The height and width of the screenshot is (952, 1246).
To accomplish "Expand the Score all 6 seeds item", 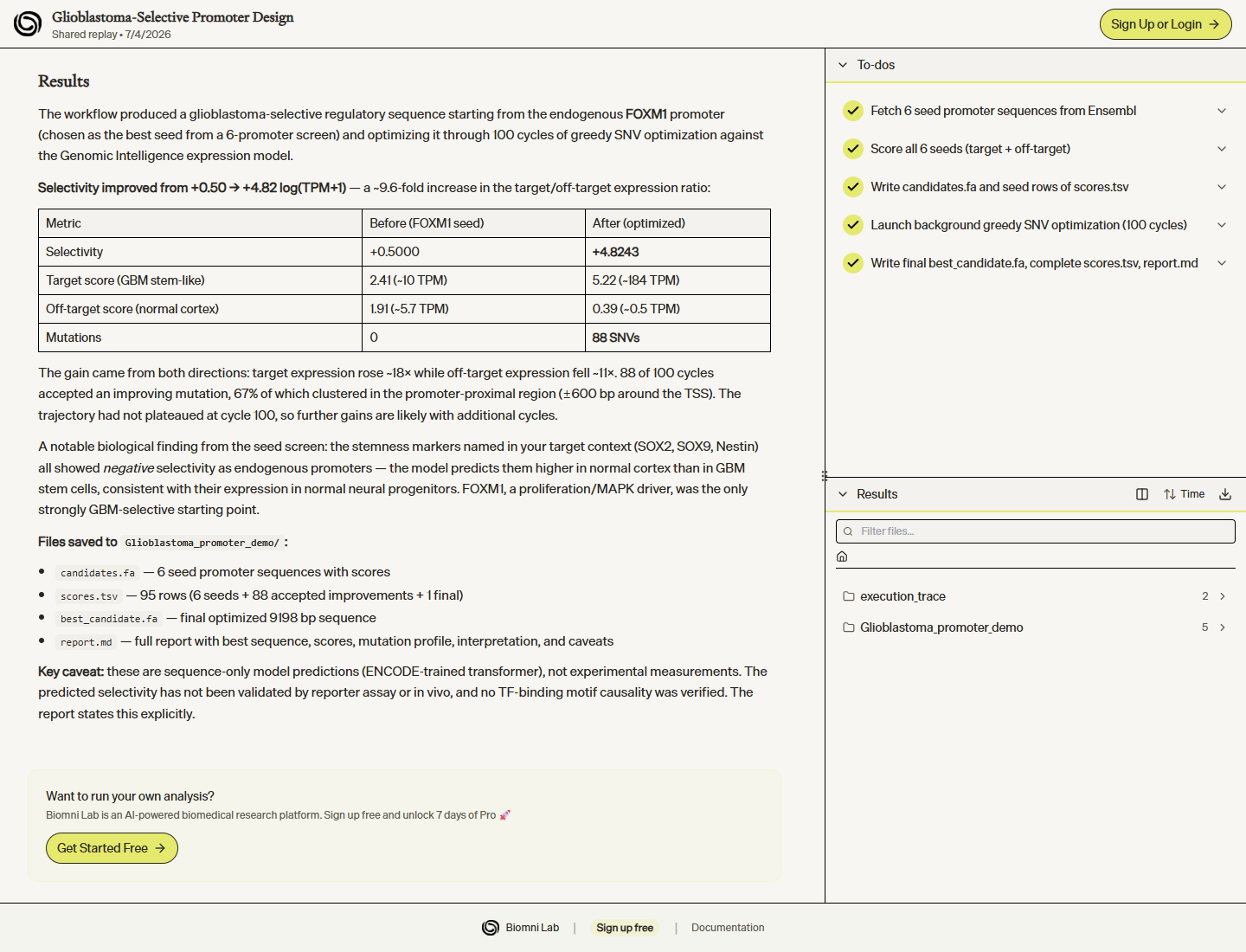I will (1222, 149).
